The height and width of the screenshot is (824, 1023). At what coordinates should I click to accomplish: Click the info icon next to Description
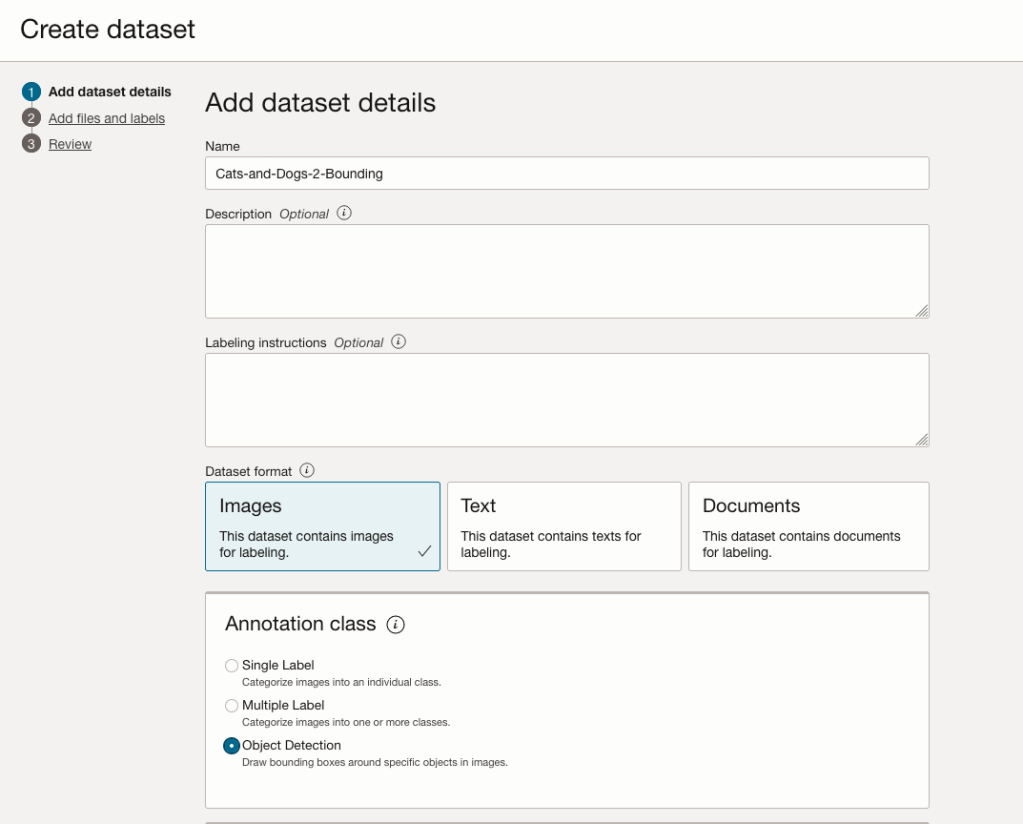344,213
